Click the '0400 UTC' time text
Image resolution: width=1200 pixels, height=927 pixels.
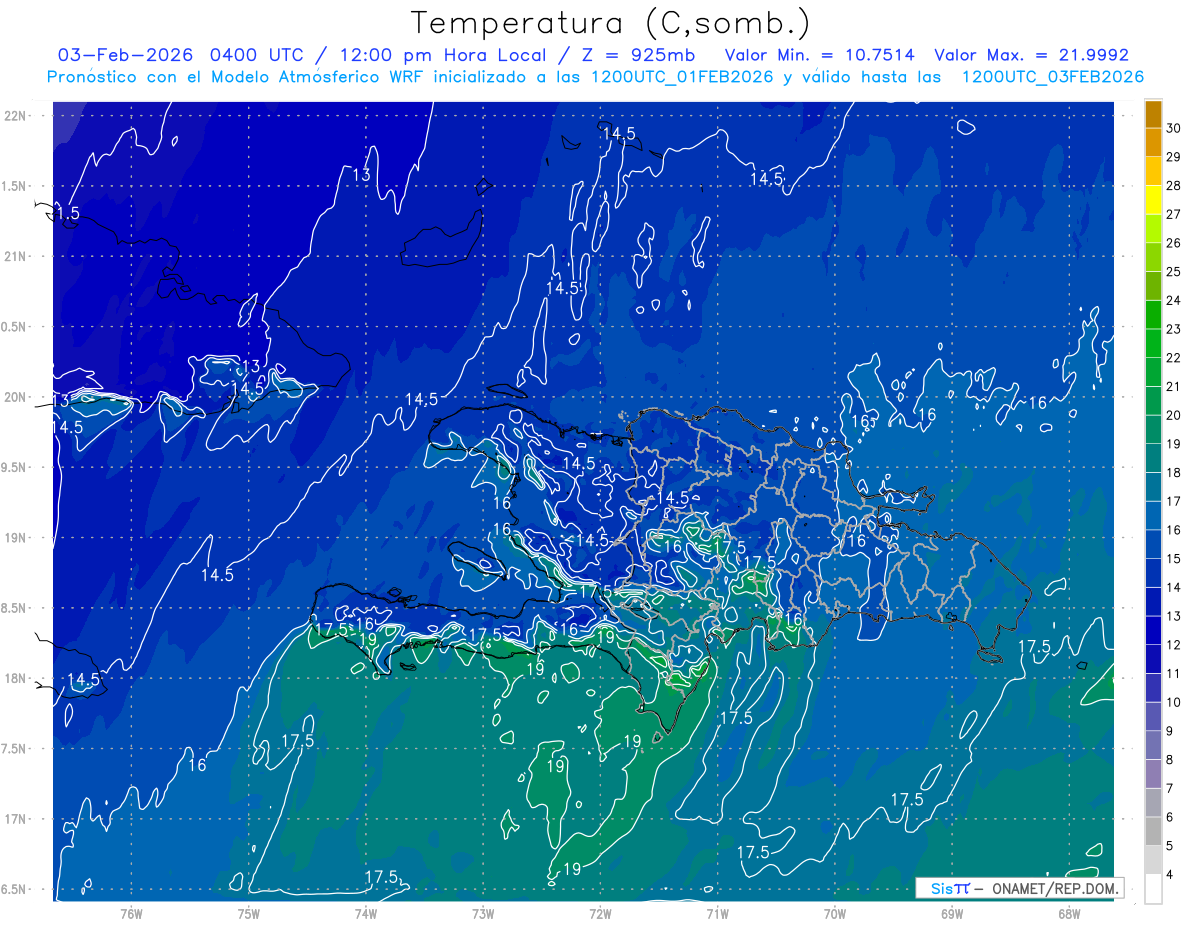(260, 55)
